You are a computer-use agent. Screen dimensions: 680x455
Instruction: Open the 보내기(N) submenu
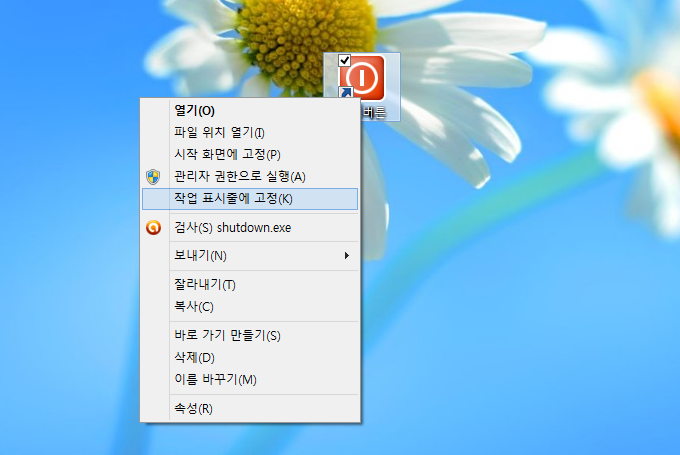250,255
